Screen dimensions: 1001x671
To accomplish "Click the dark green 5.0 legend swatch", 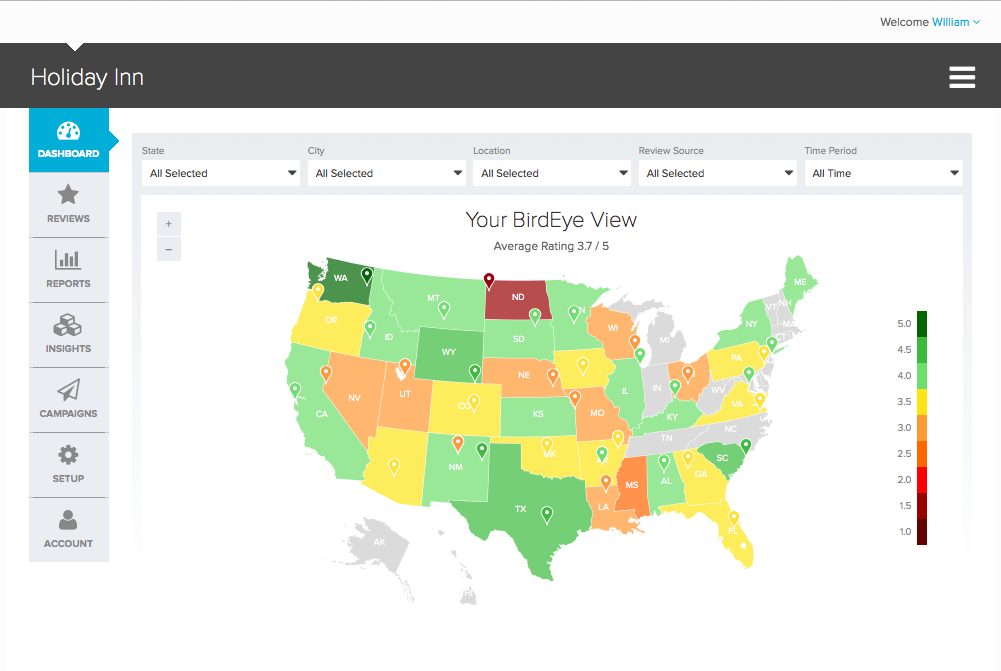I will [x=922, y=323].
